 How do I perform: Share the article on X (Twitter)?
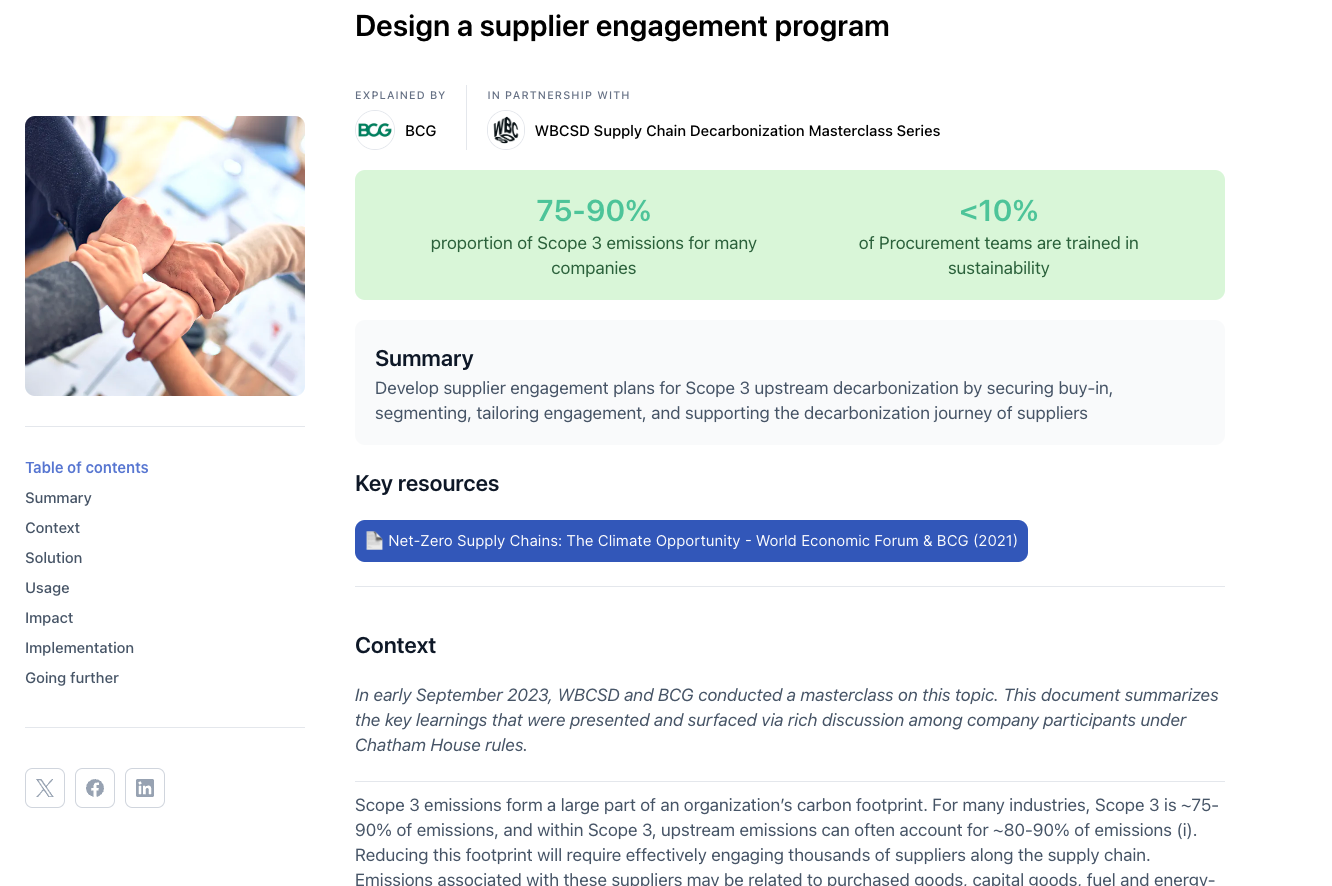pyautogui.click(x=45, y=788)
